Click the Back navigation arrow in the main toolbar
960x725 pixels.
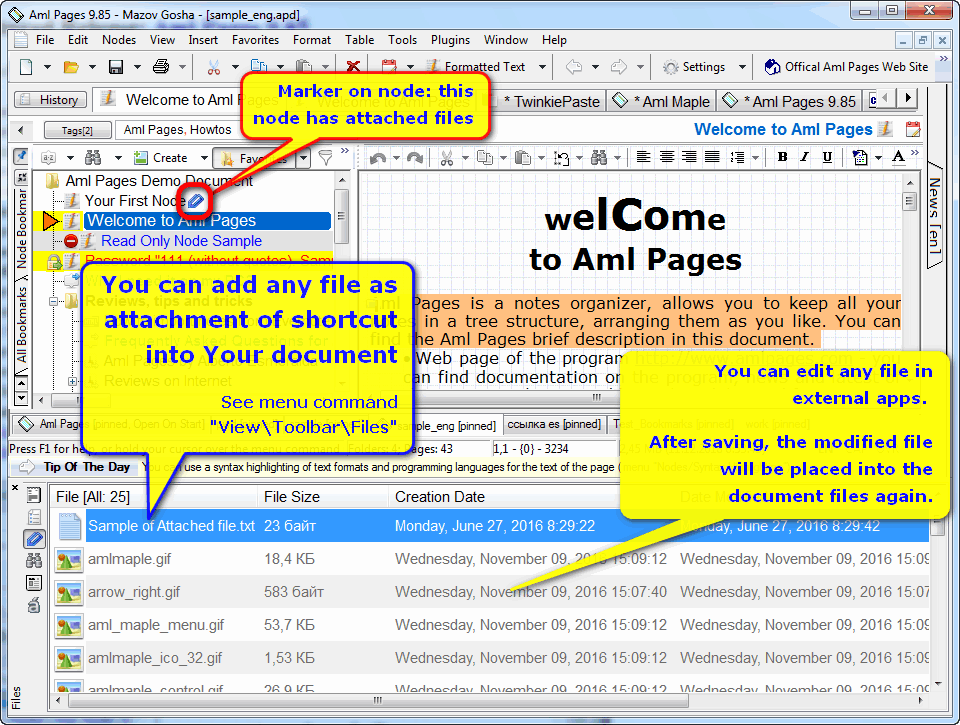[x=574, y=67]
